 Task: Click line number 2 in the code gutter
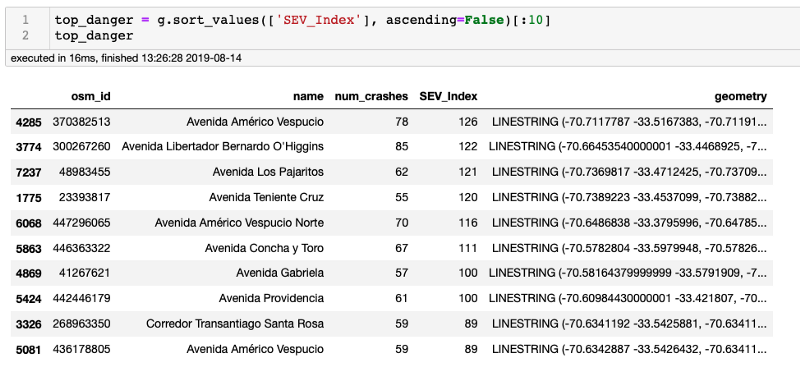pyautogui.click(x=26, y=36)
